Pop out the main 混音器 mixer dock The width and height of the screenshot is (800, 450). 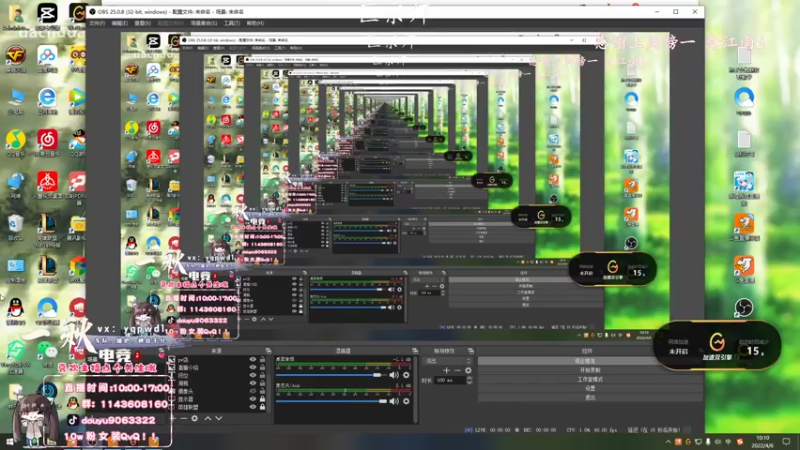pos(414,351)
